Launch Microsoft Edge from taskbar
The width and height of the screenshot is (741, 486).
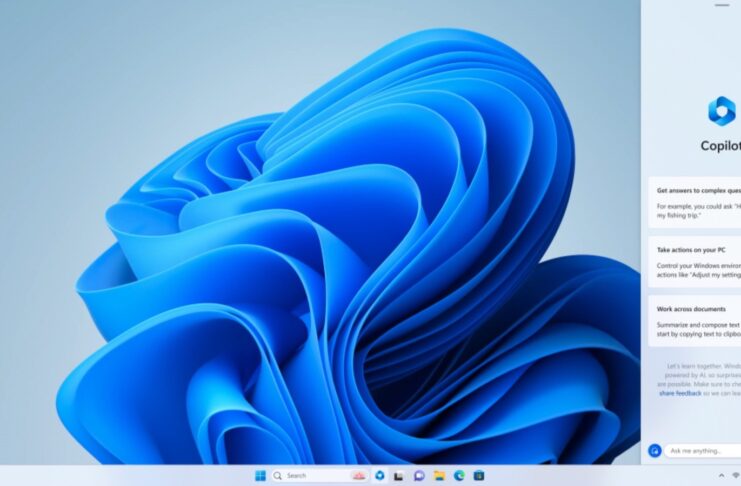[x=459, y=476]
